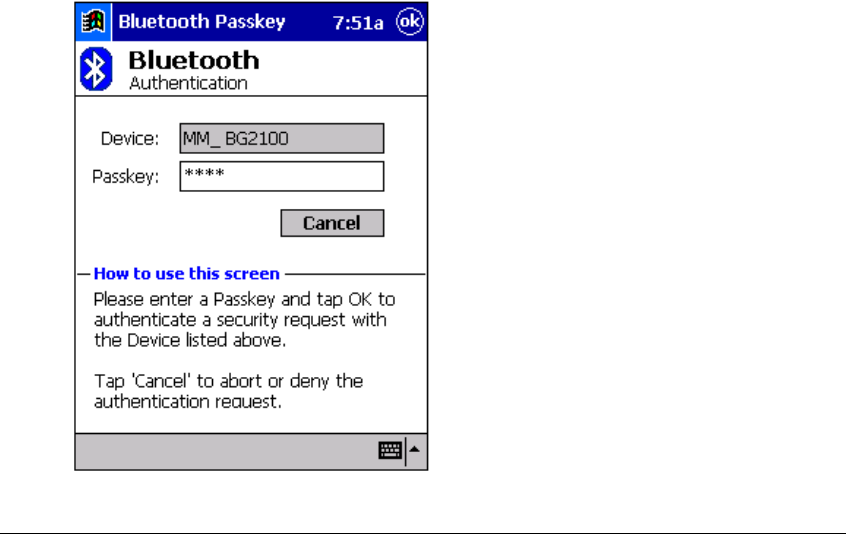
Task: Click the Bluetooth logo icon
Action: pyautogui.click(x=96, y=69)
